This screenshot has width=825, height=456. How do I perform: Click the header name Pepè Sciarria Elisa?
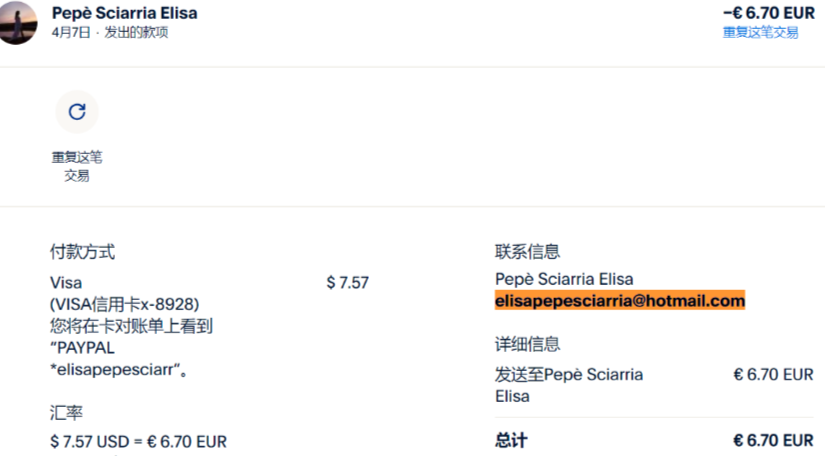point(124,13)
